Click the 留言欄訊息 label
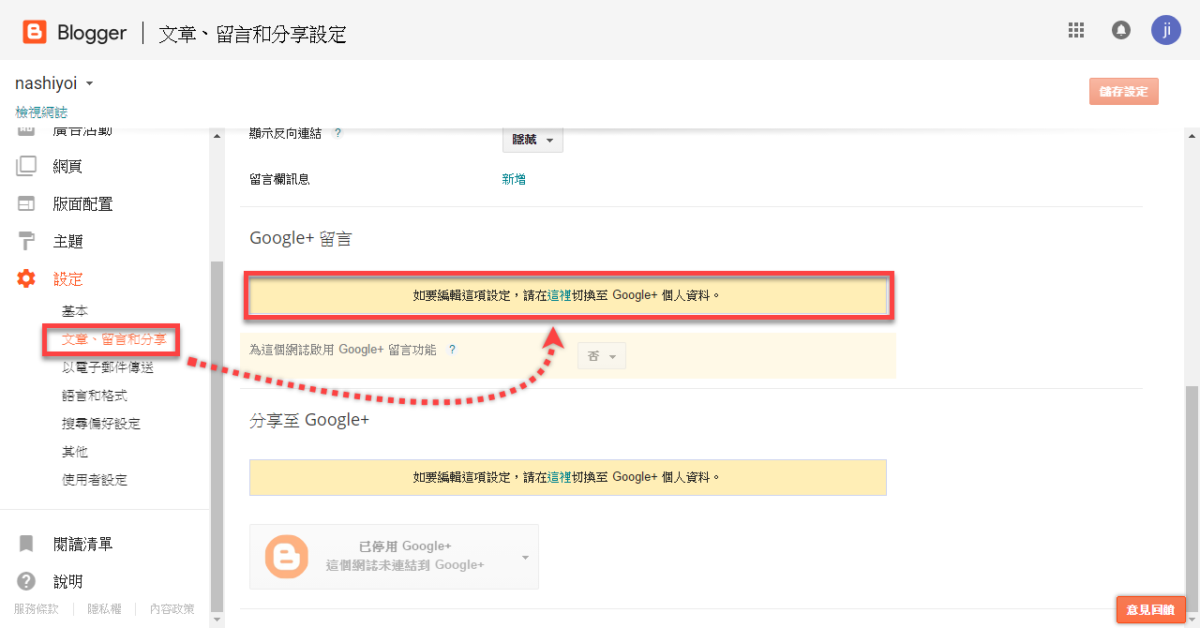1200x628 pixels. [279, 179]
